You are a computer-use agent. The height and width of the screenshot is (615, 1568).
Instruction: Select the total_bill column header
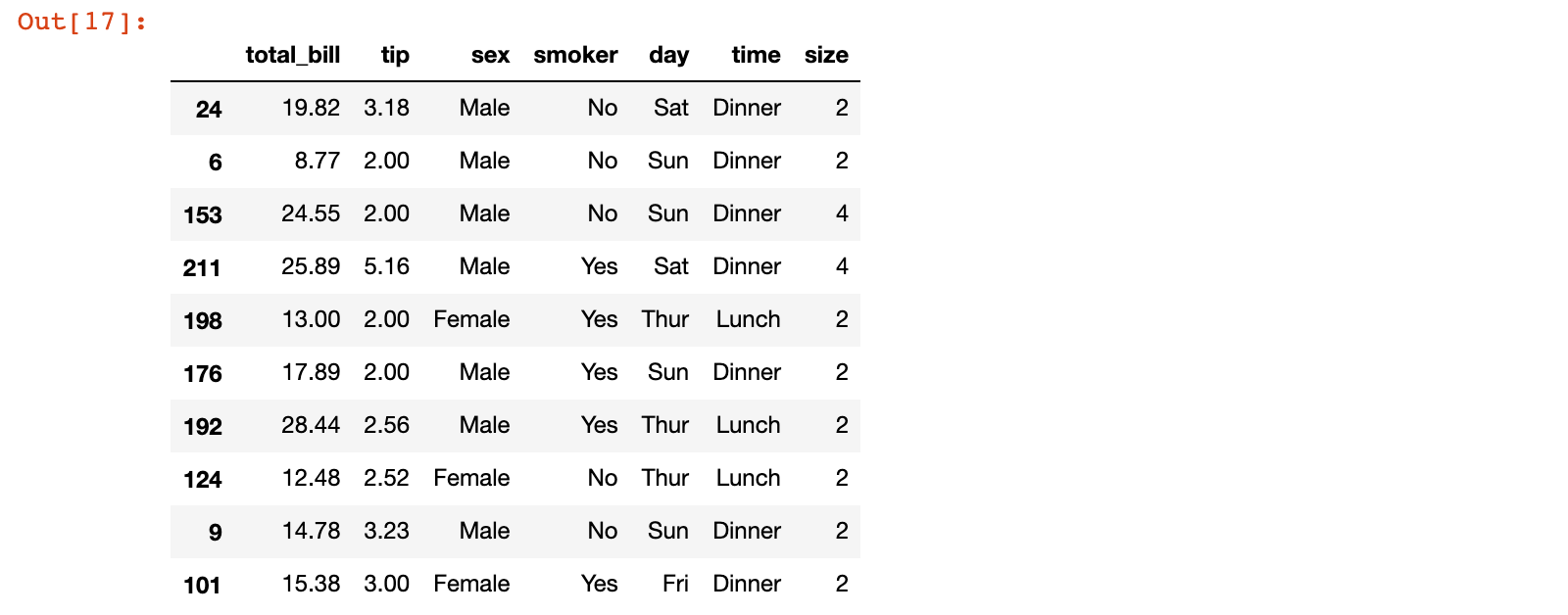click(292, 55)
